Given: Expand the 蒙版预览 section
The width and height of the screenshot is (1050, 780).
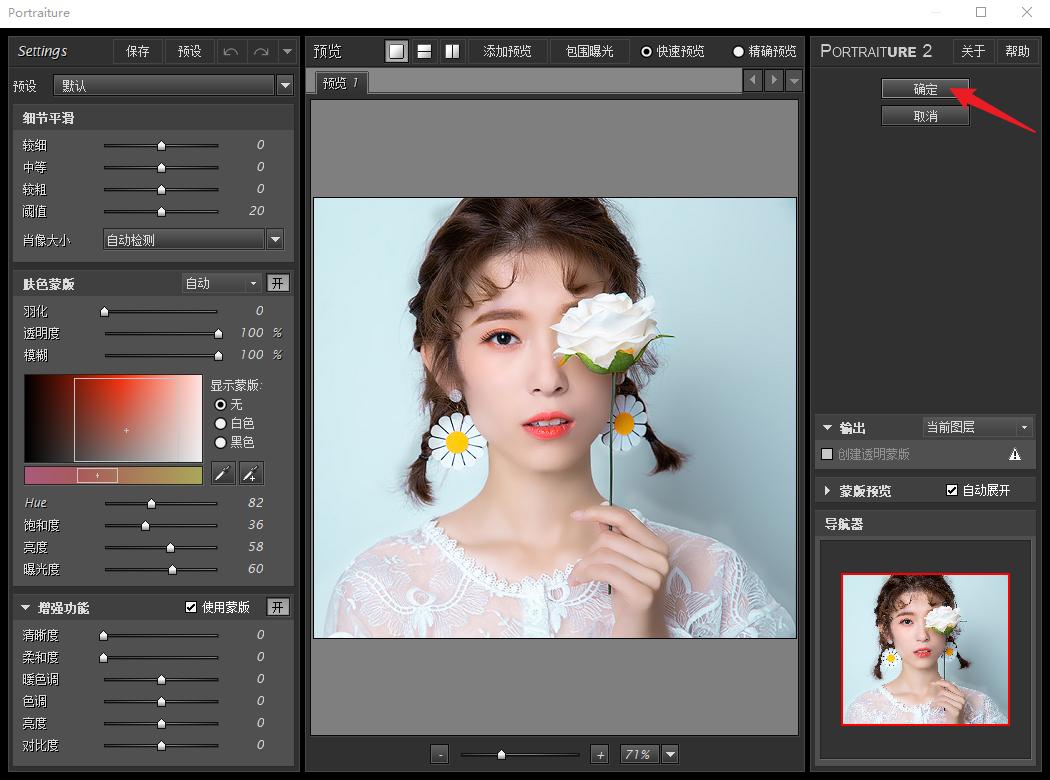Looking at the screenshot, I should tap(828, 491).
